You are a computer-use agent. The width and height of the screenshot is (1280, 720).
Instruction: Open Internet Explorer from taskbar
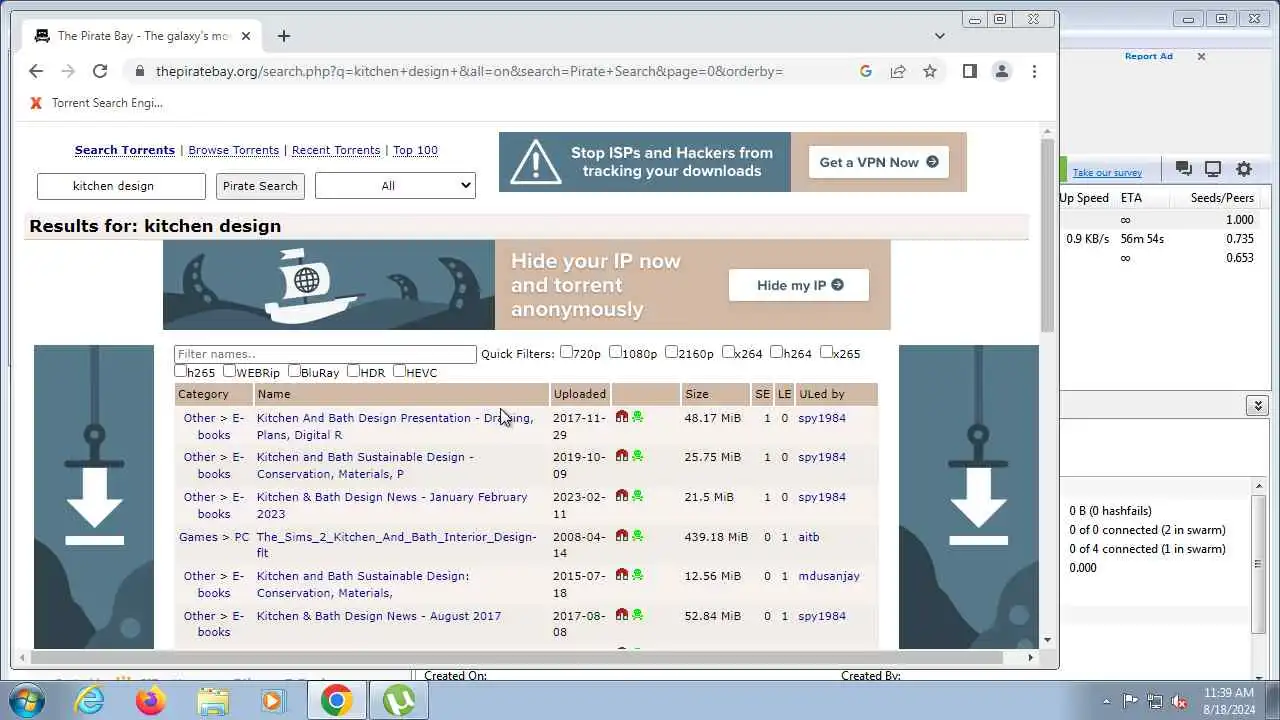coord(90,701)
